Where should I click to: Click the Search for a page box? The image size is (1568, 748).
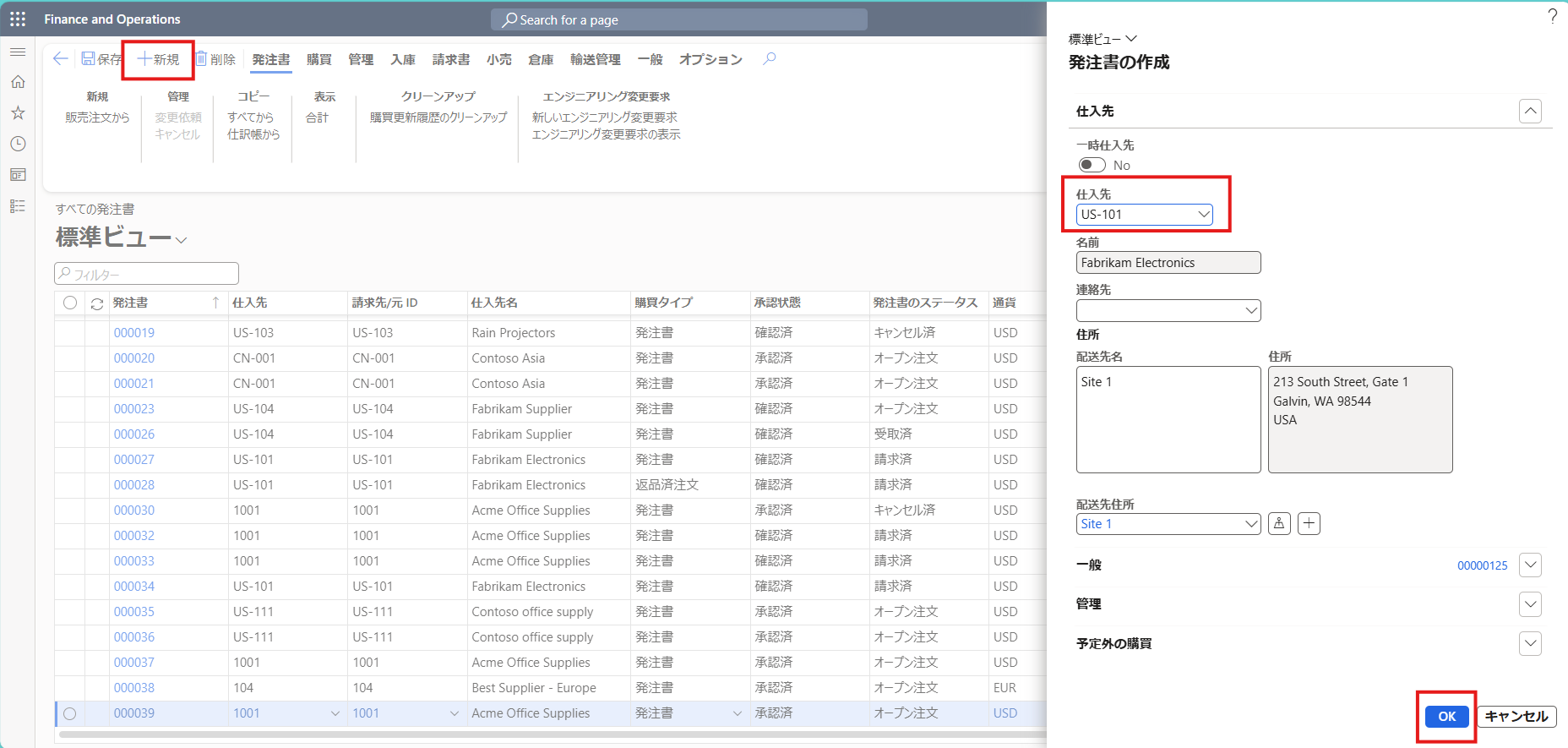coord(678,19)
